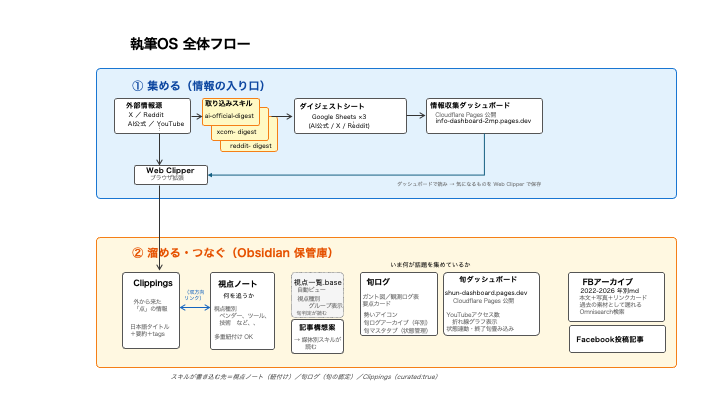Click the "AI公式 ／ YouTube" line
This screenshot has width=720, height=405.
pos(156,124)
